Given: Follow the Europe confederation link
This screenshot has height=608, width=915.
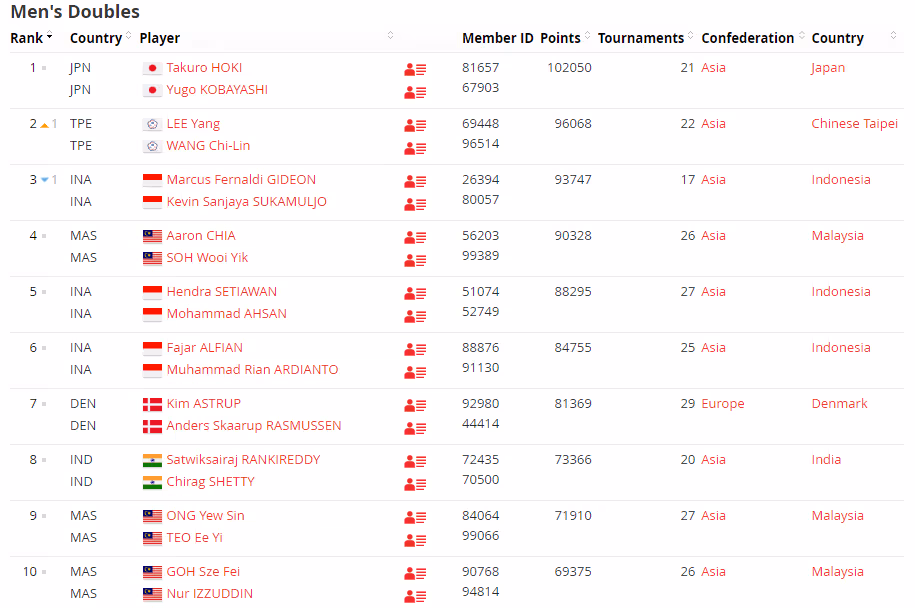Looking at the screenshot, I should [723, 404].
